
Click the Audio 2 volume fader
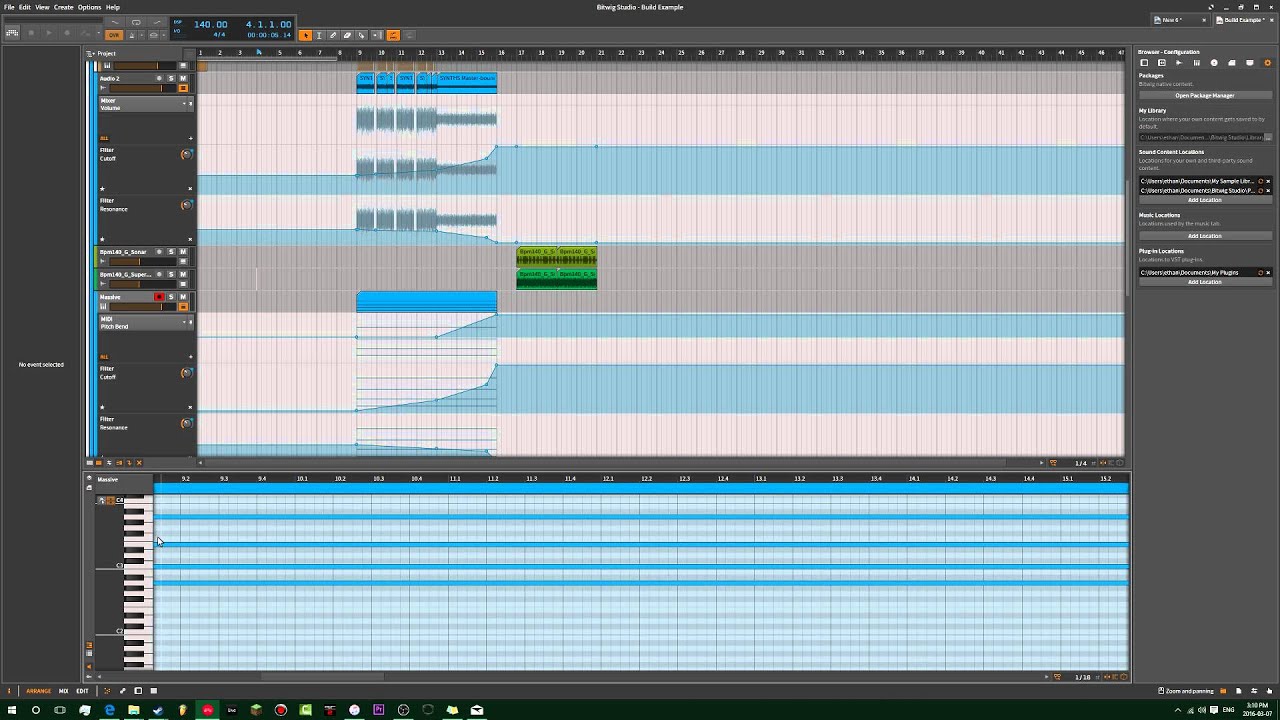tap(143, 89)
